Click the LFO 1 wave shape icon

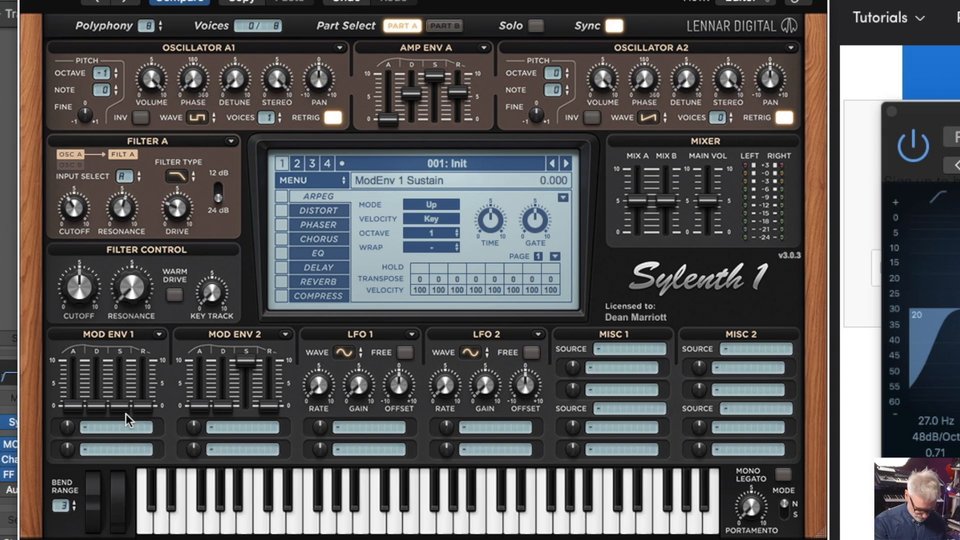344,353
